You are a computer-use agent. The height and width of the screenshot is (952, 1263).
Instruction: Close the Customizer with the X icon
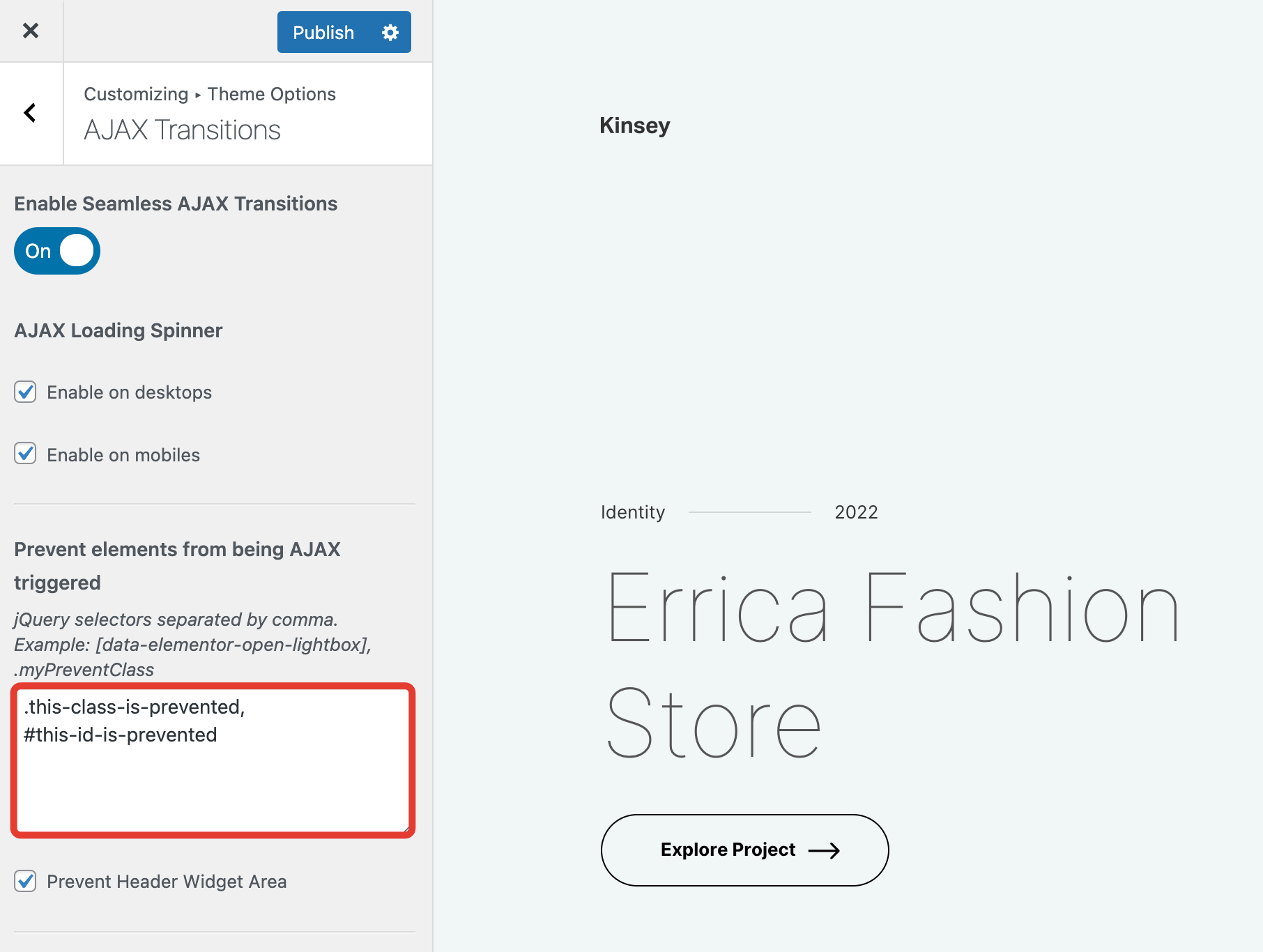(31, 31)
